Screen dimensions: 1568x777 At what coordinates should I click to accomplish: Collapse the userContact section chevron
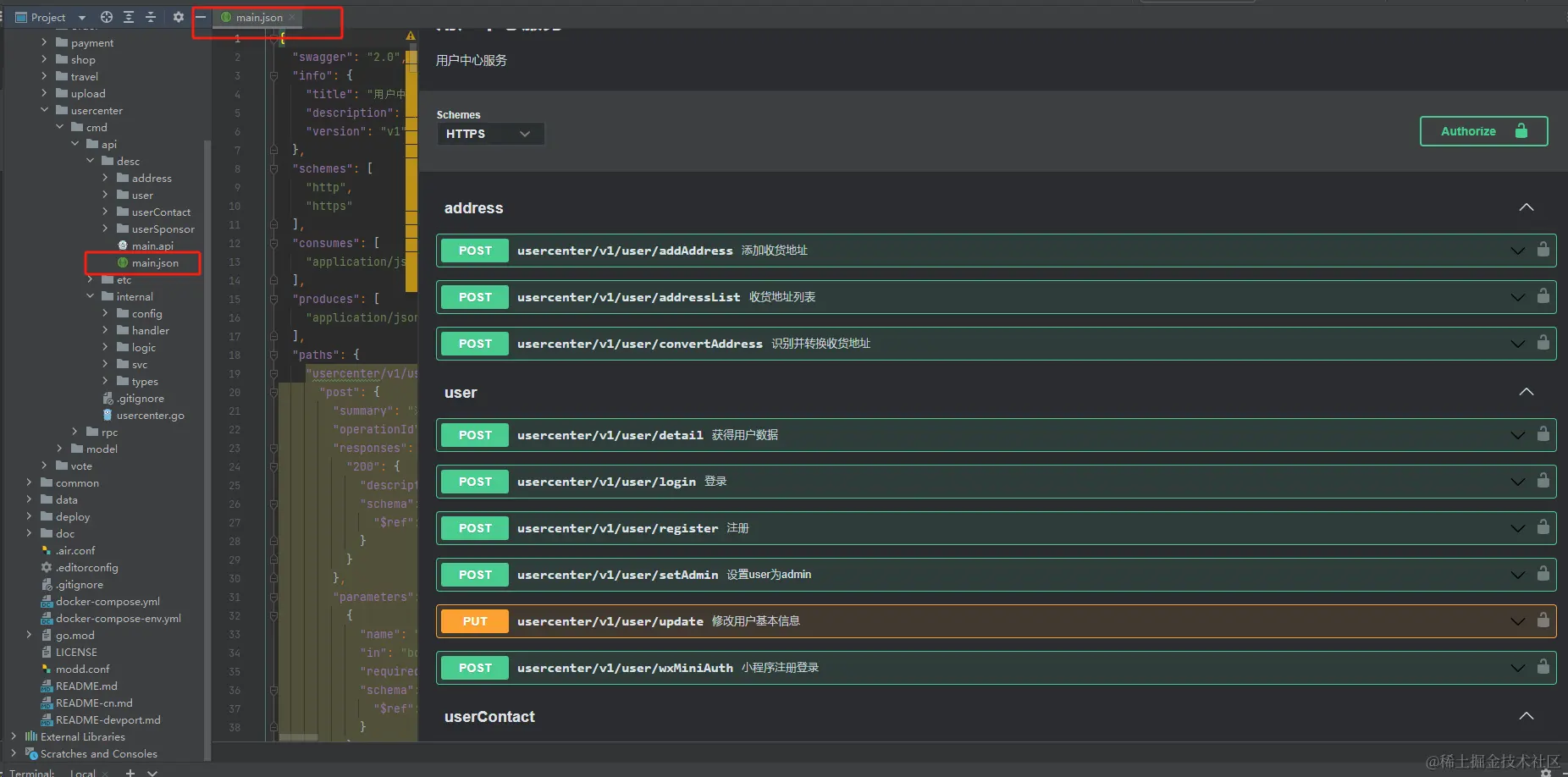pos(1527,716)
